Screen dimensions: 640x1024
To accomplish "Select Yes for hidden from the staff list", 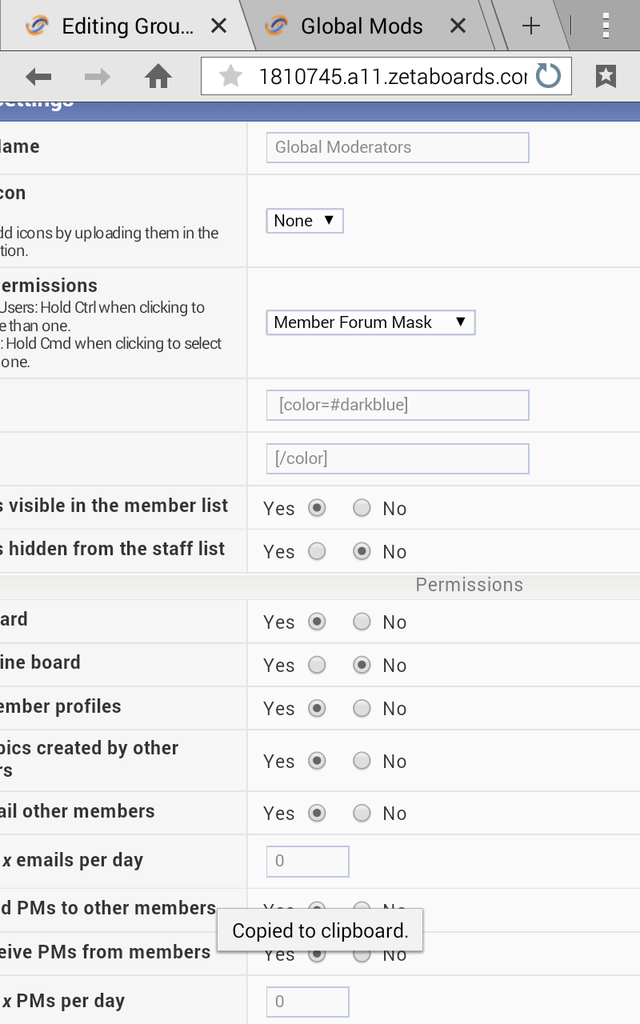I will pyautogui.click(x=317, y=551).
